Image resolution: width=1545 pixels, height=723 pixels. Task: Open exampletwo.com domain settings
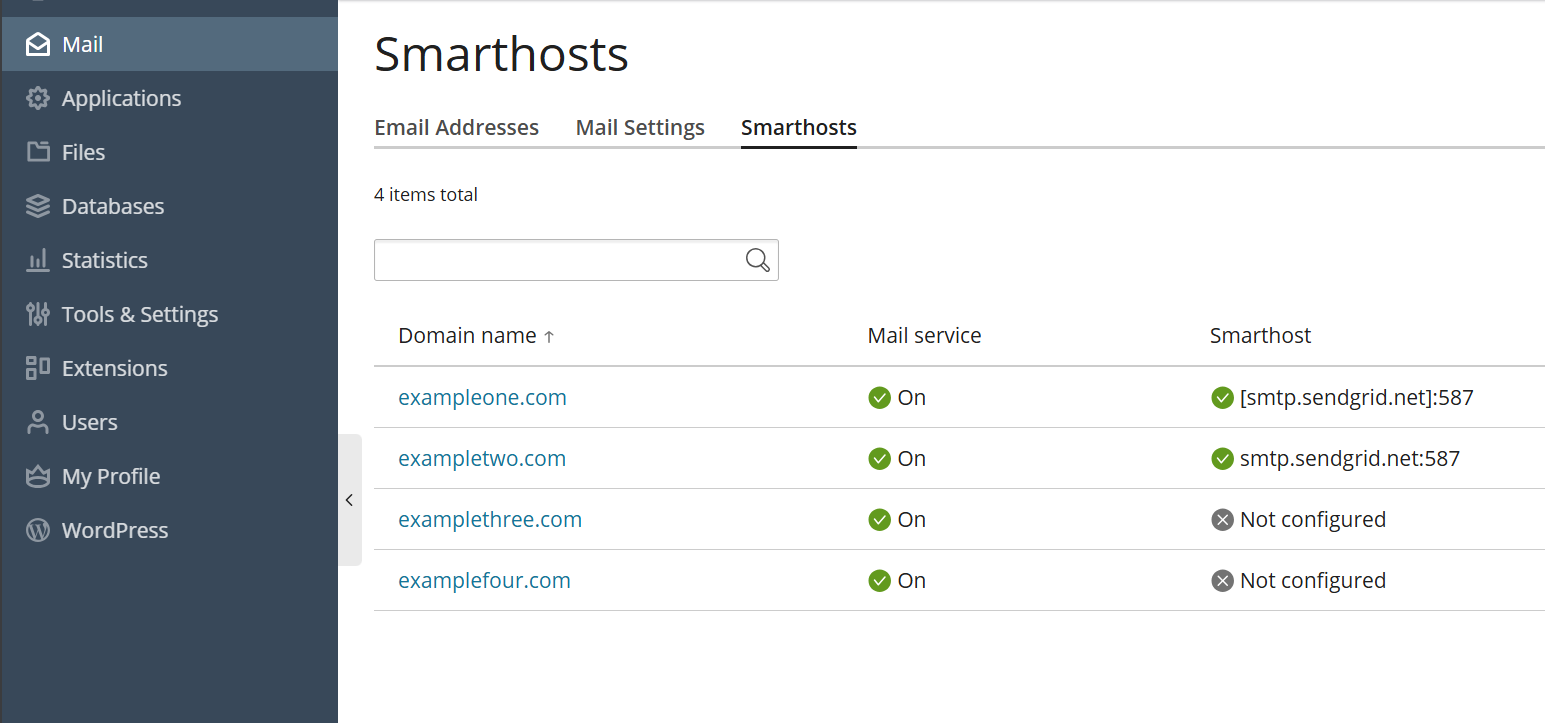point(482,458)
